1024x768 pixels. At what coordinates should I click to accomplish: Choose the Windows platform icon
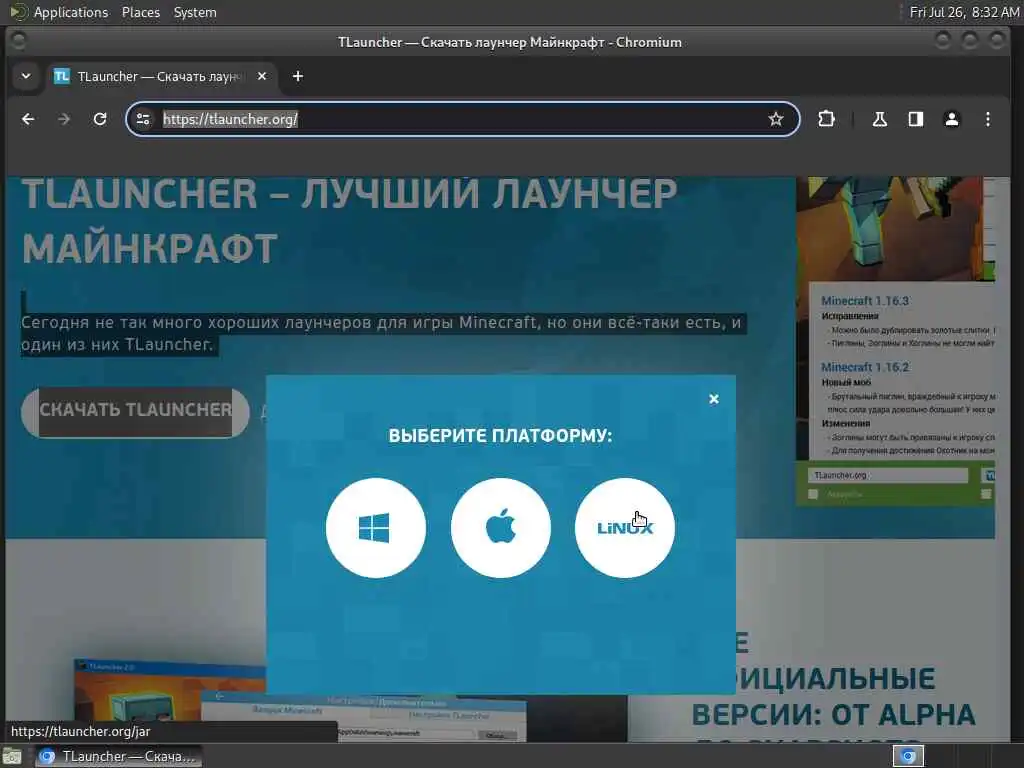376,528
